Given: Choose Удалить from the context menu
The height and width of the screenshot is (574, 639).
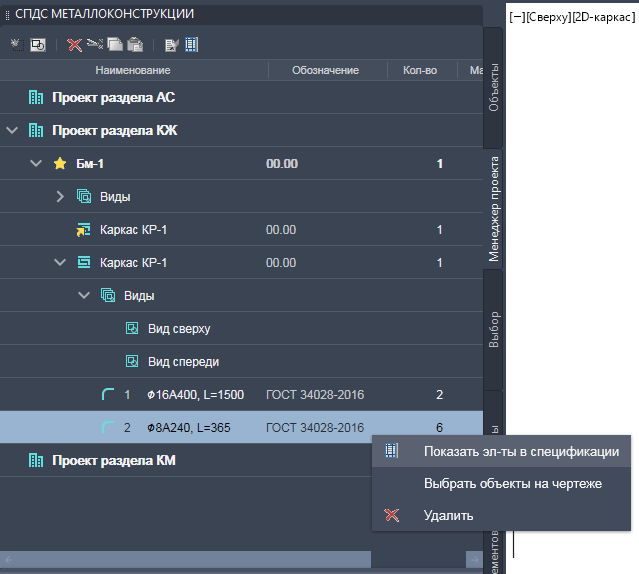Looking at the screenshot, I should [x=448, y=516].
